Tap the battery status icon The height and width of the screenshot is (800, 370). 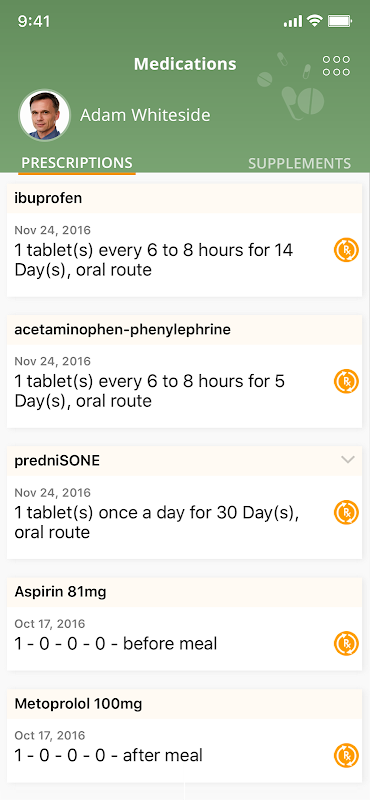tap(340, 21)
